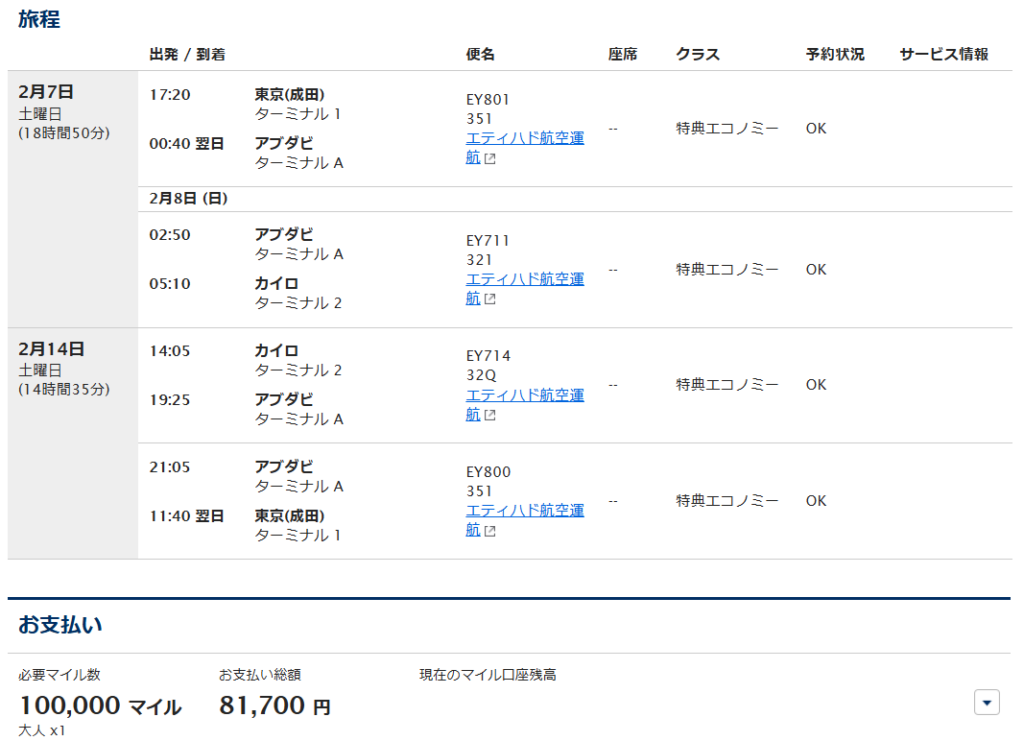This screenshot has height=741, width=1024.
Task: Click the お支払い section heading
Action: point(60,625)
